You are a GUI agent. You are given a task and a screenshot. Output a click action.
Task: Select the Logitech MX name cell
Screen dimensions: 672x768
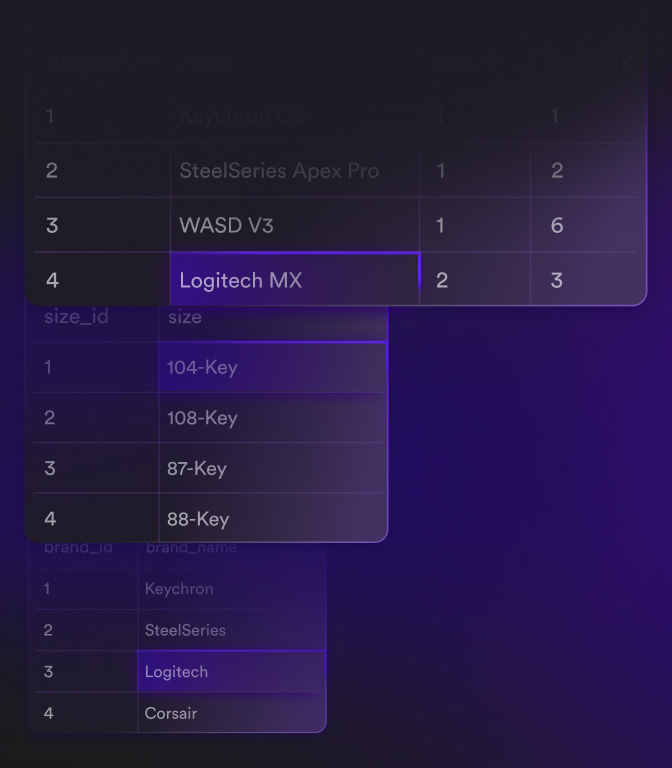click(295, 279)
